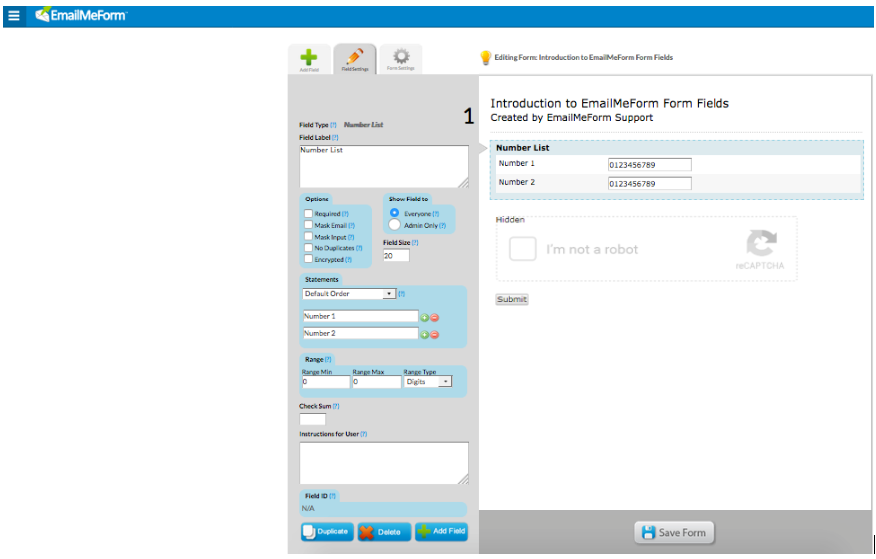Add statement after Number 1

[425, 318]
